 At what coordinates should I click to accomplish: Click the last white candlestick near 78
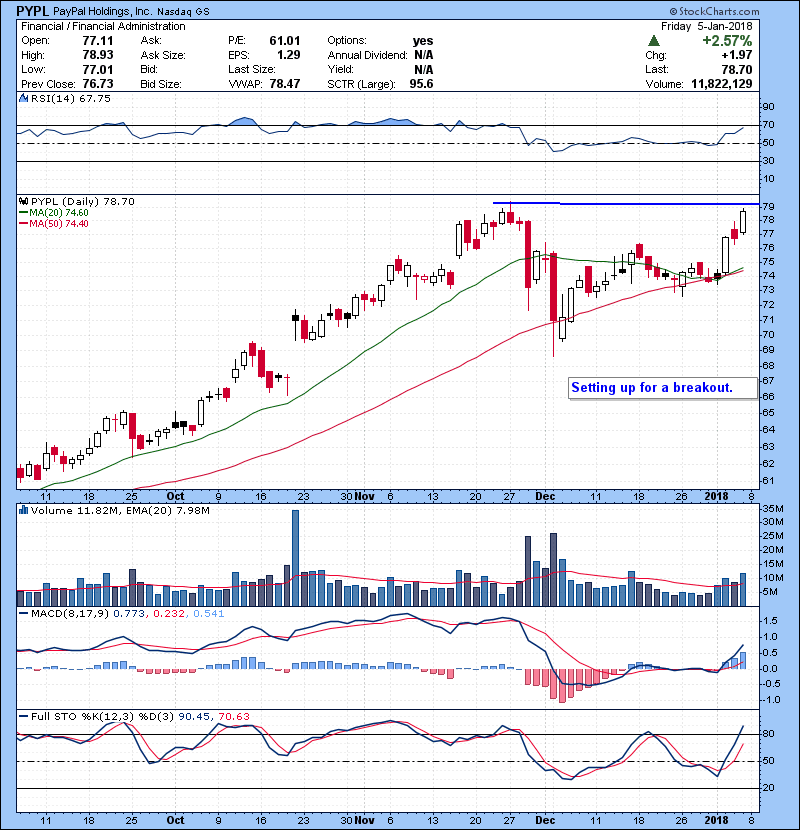[743, 222]
